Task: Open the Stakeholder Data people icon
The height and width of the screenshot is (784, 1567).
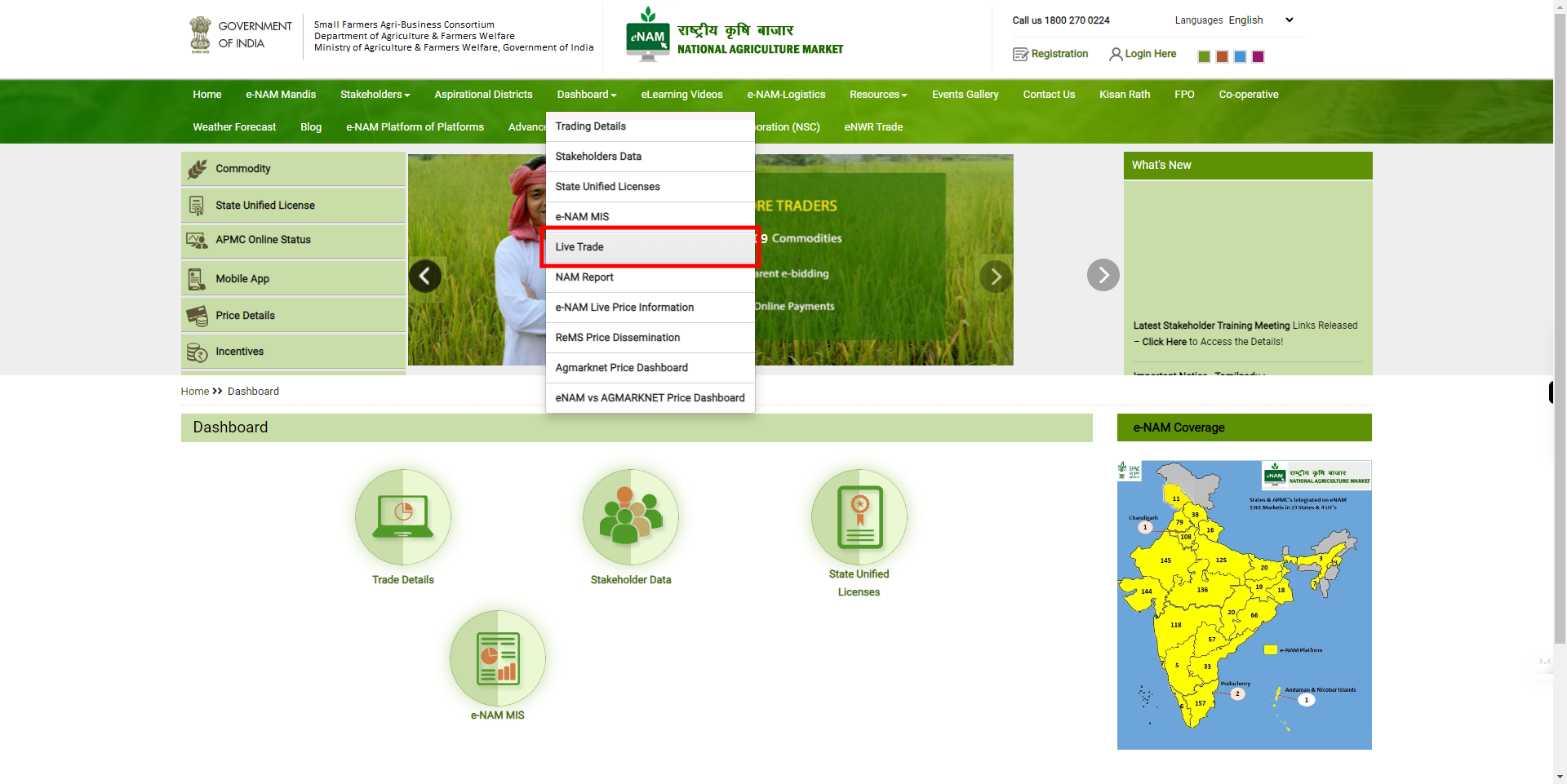Action: 631,517
